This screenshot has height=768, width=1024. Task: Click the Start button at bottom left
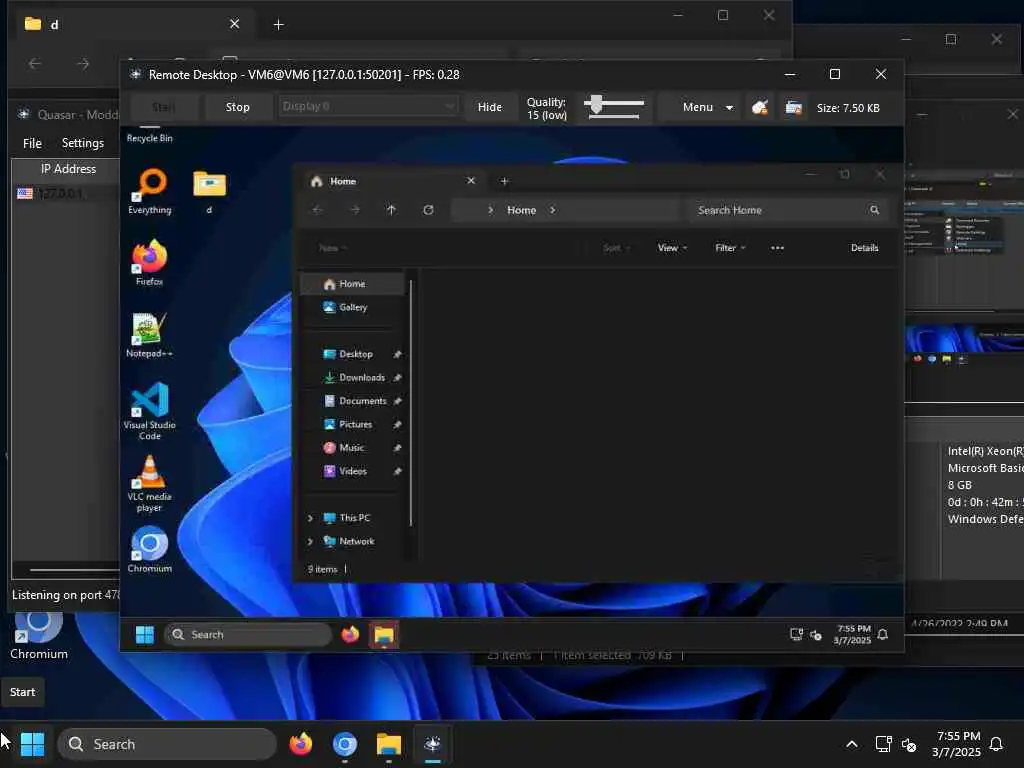[22, 692]
